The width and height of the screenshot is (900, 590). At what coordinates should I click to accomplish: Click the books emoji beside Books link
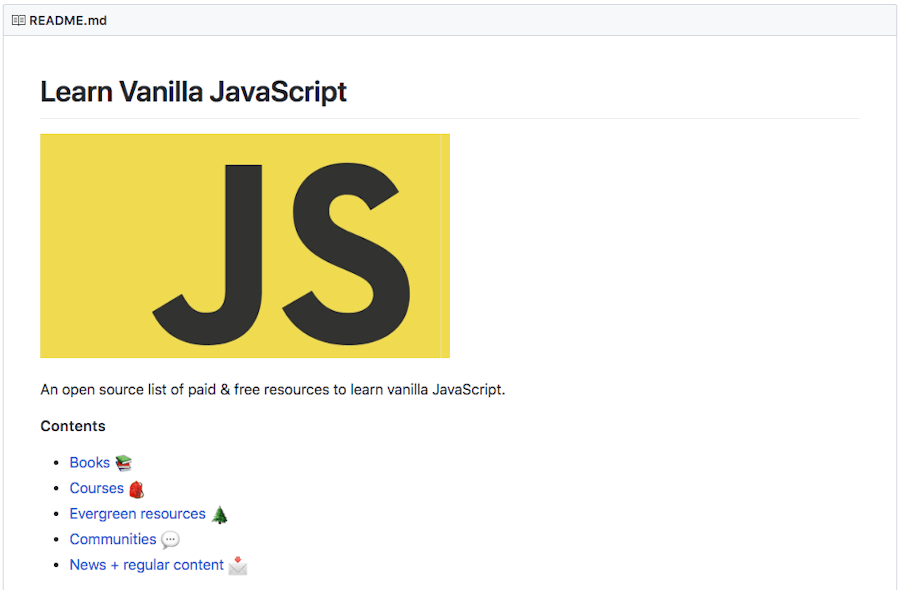click(x=122, y=462)
